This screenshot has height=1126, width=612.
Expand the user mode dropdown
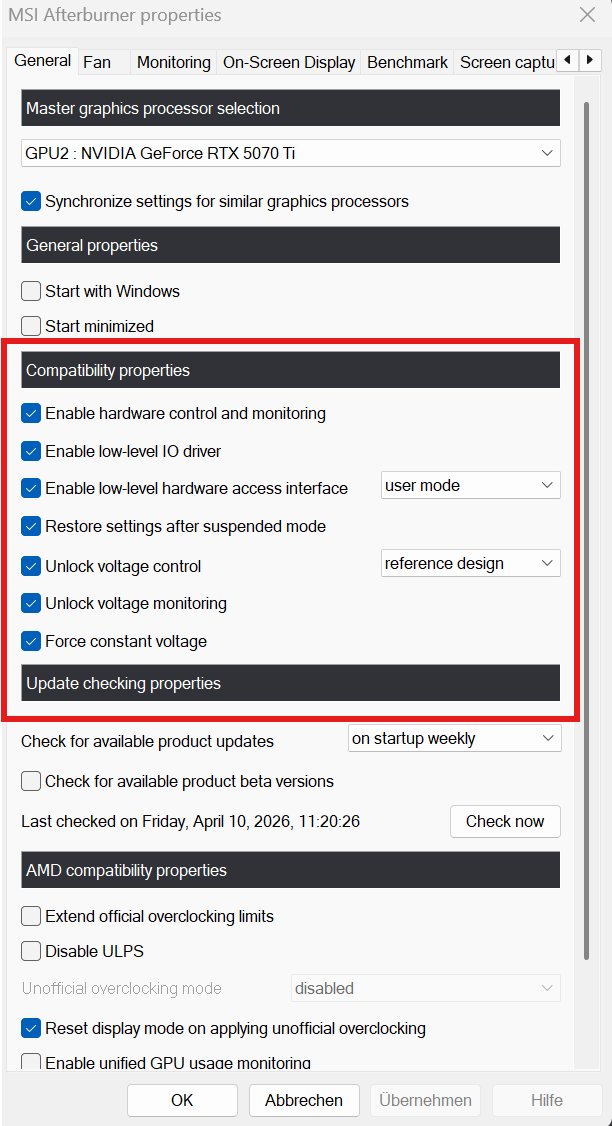[470, 486]
